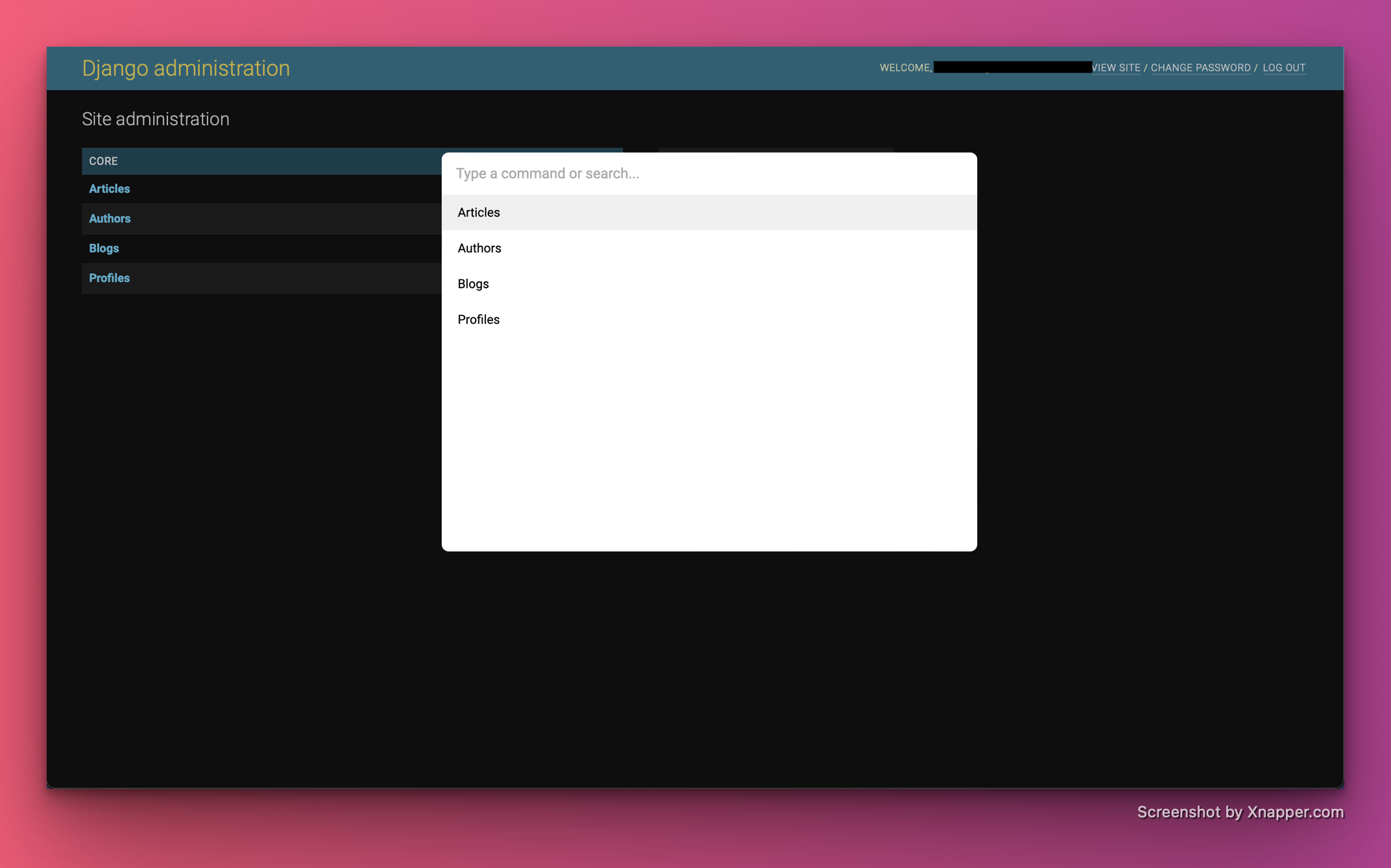Open the Authors link in the Core sidebar
This screenshot has width=1391, height=868.
(110, 219)
